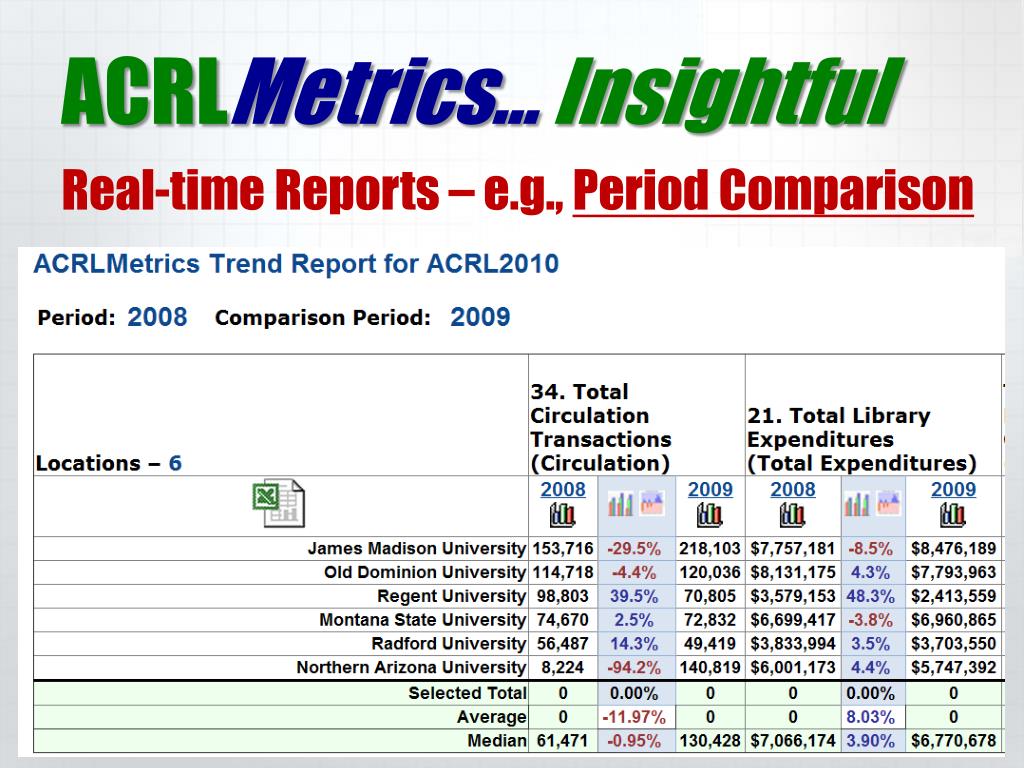Viewport: 1024px width, 768px height.
Task: Click the Excel export icon
Action: click(279, 504)
